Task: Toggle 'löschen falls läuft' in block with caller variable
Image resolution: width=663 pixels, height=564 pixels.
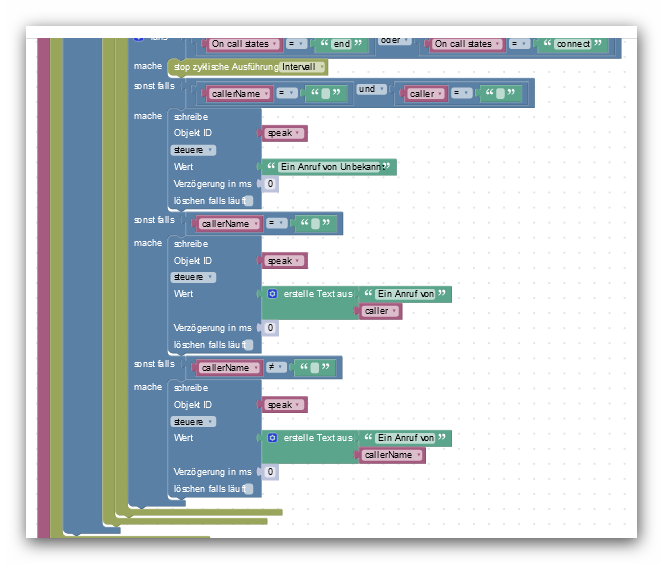Action: [249, 345]
